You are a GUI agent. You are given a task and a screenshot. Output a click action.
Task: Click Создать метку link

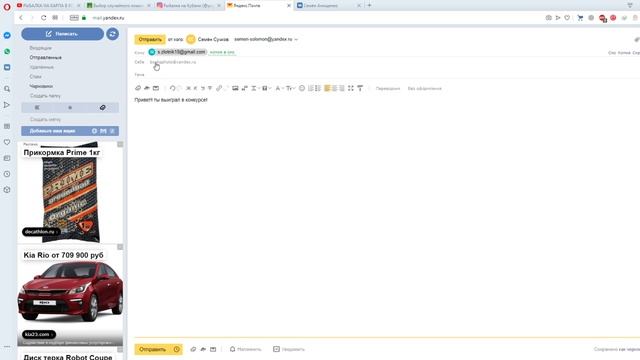[x=45, y=120]
